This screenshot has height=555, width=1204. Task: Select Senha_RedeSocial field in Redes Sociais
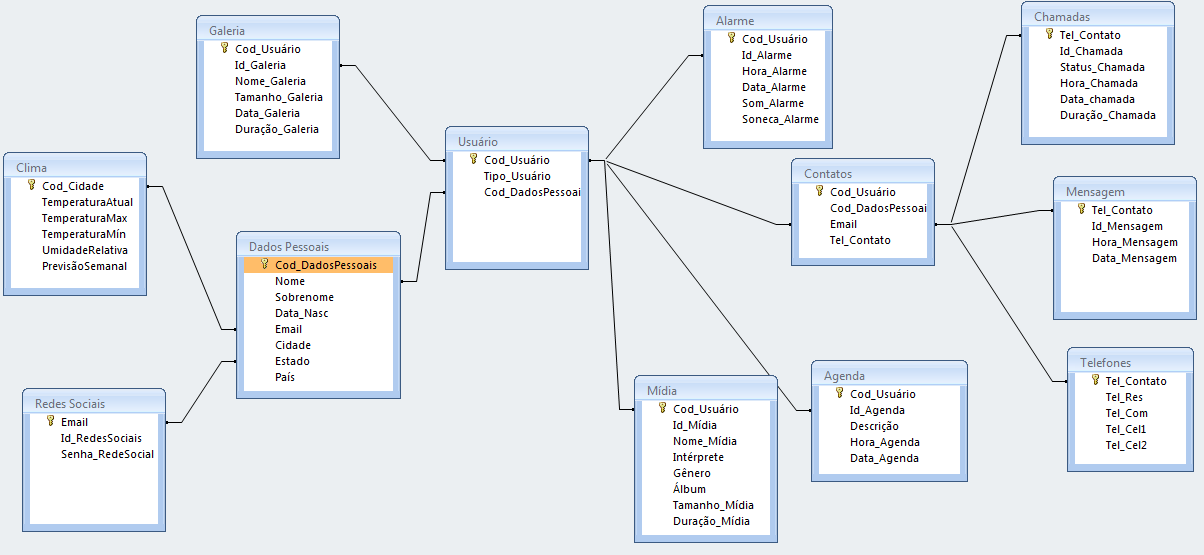[107, 454]
